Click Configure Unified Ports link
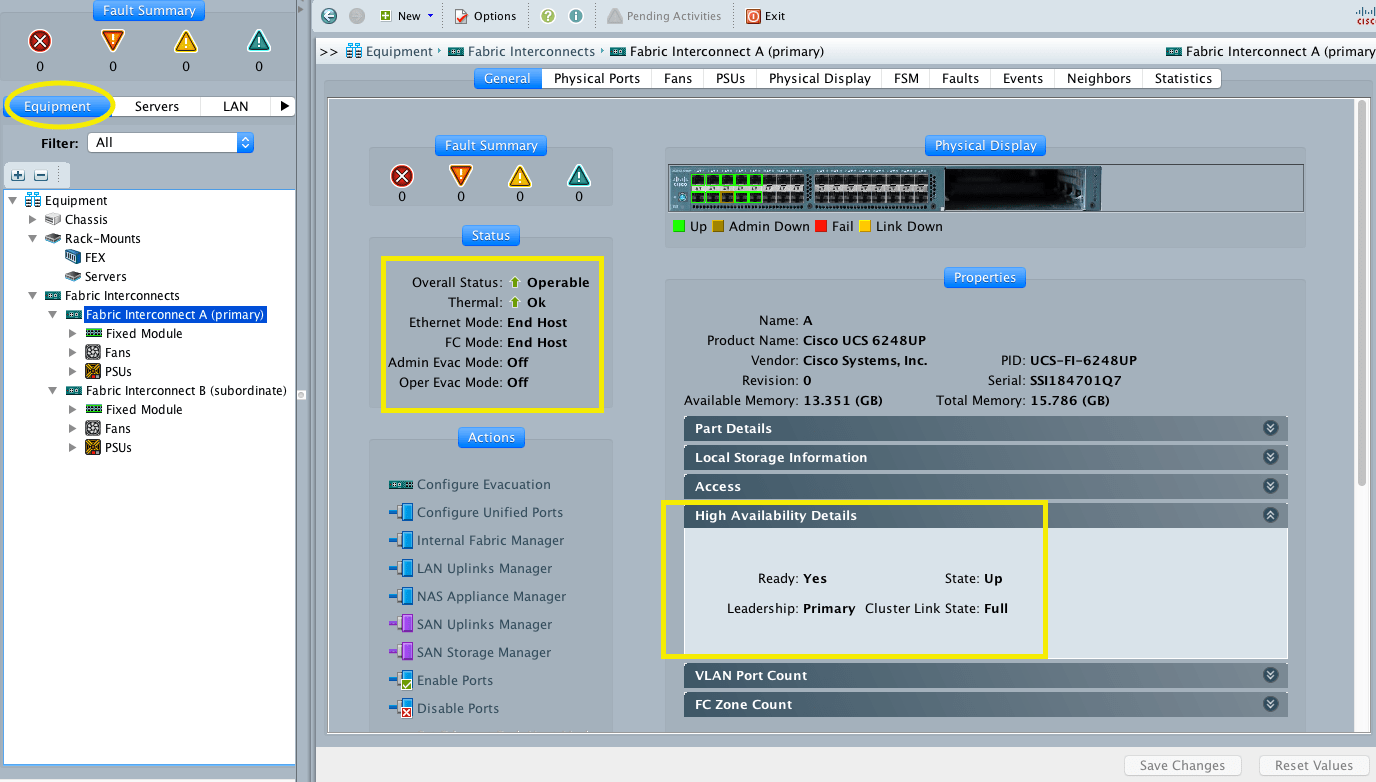The image size is (1376, 782). coord(489,513)
